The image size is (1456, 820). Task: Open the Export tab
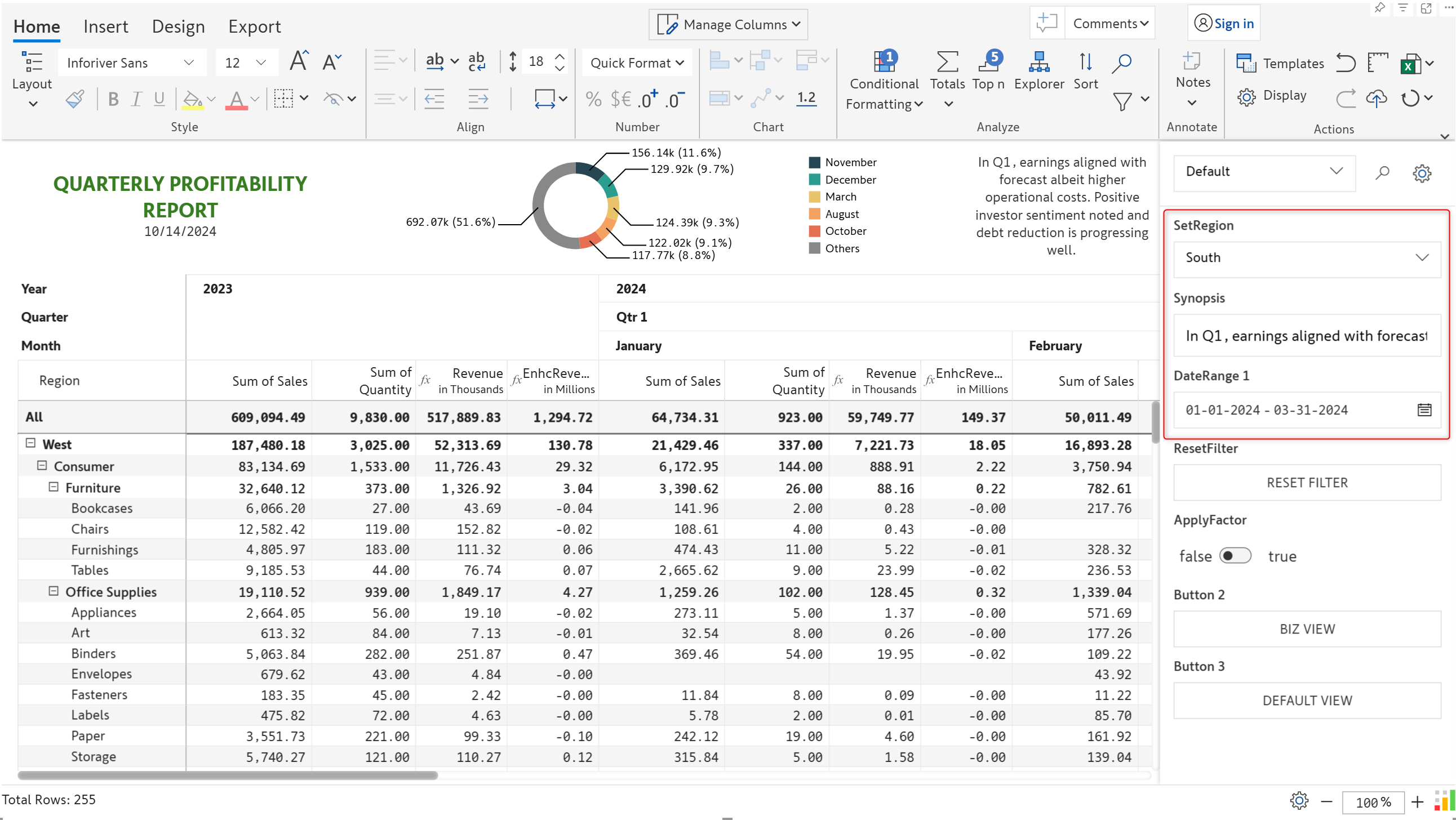tap(254, 26)
